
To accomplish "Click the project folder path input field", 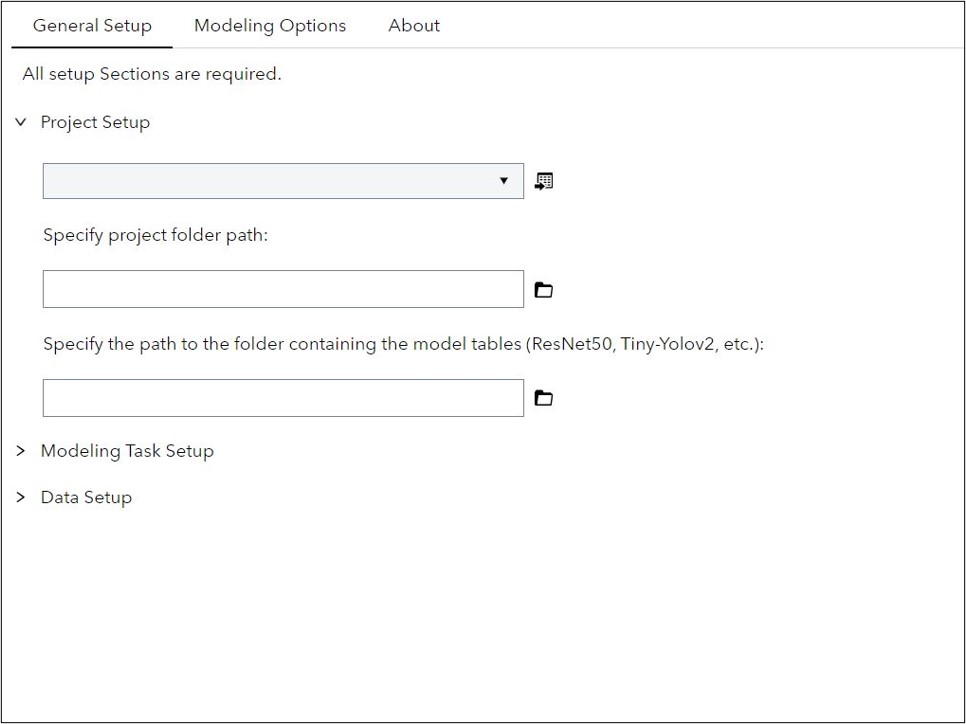I will point(283,289).
